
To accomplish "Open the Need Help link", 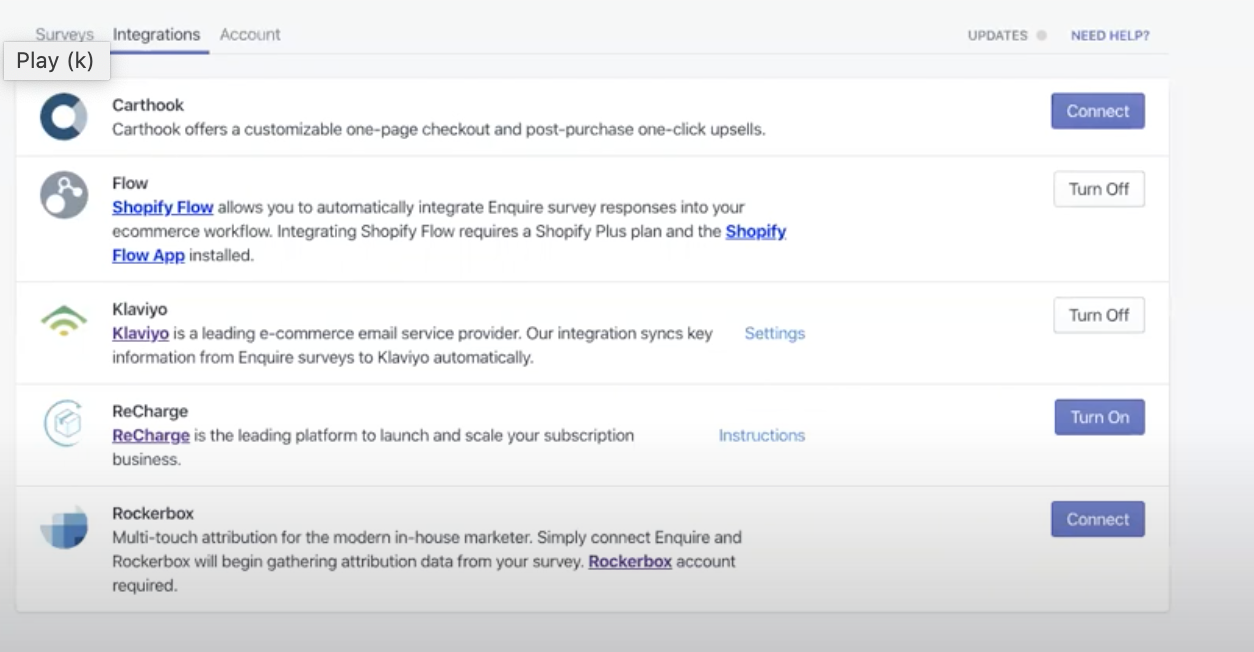I will click(x=1110, y=35).
